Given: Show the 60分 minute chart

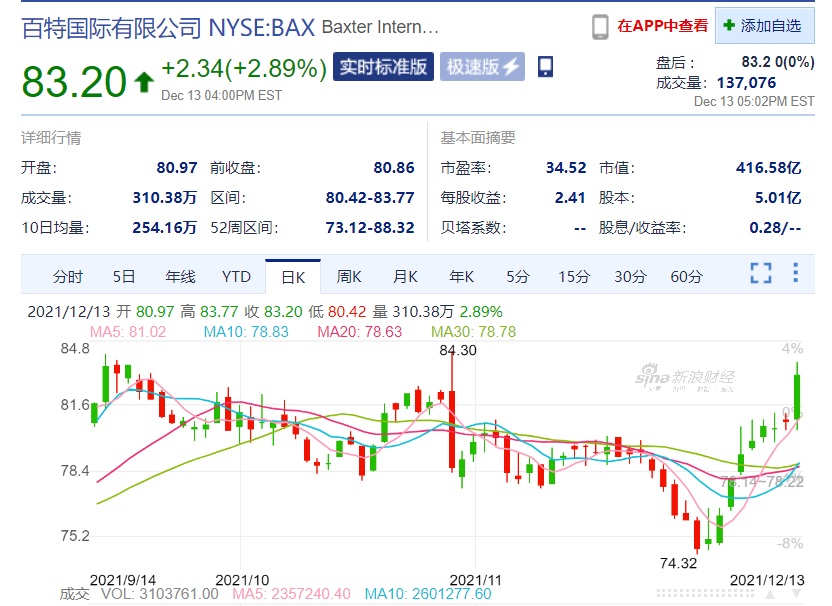Looking at the screenshot, I should (x=686, y=276).
